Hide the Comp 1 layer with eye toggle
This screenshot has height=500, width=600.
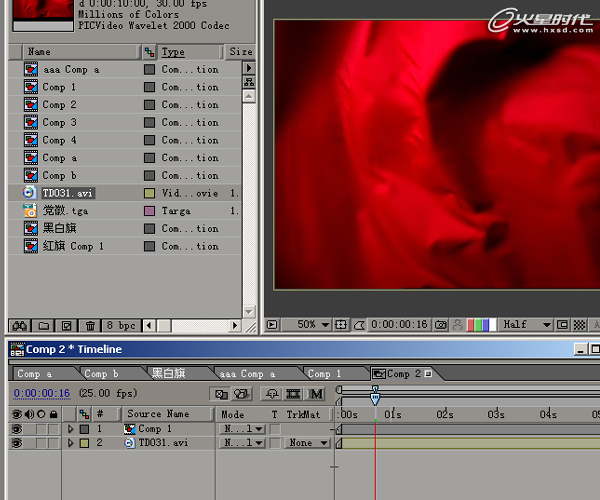16,429
